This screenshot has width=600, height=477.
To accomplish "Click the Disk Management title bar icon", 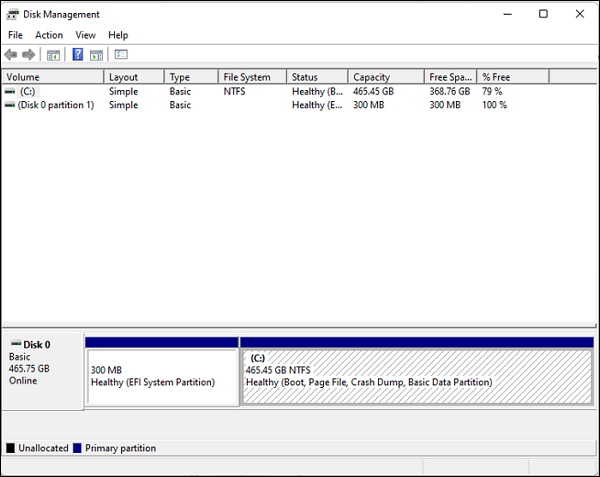I will (x=12, y=14).
